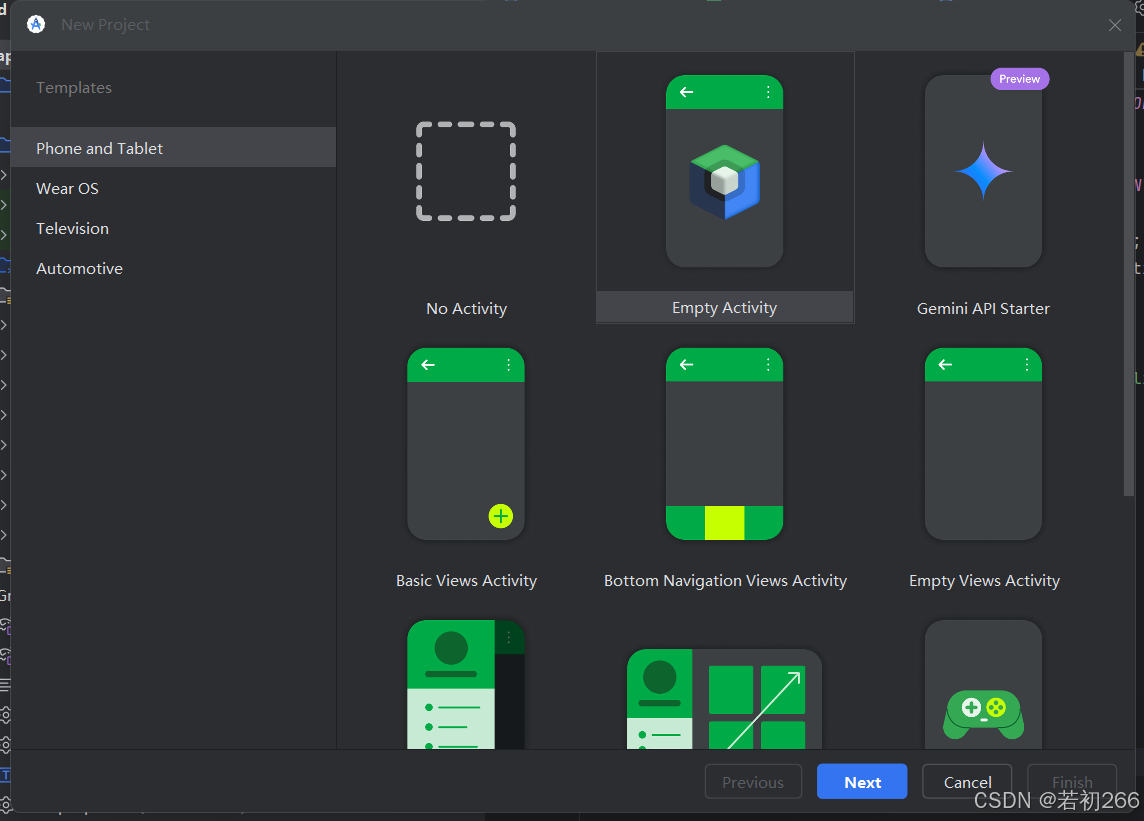The width and height of the screenshot is (1144, 821).
Task: Click the back arrow in Empty Activity preview
Action: click(x=687, y=92)
